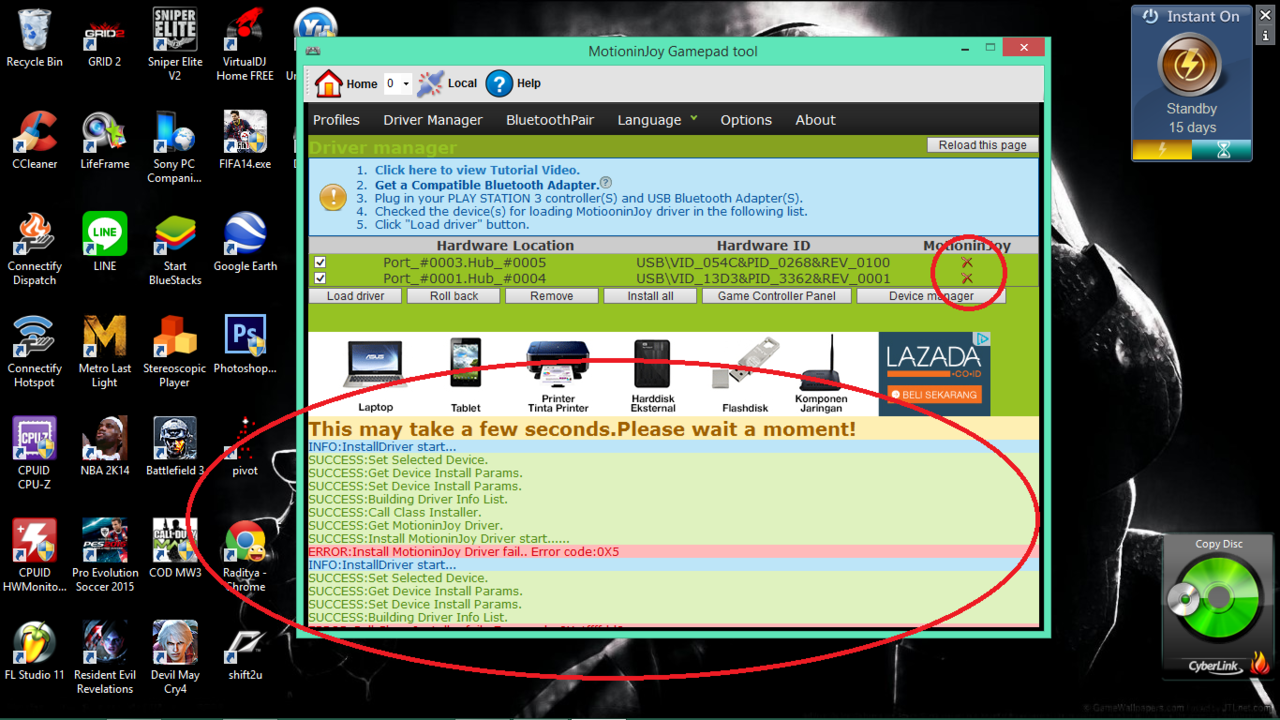Toggle checkbox for Port_#0001.Hub_#0004
Image resolution: width=1280 pixels, height=720 pixels.
(320, 279)
